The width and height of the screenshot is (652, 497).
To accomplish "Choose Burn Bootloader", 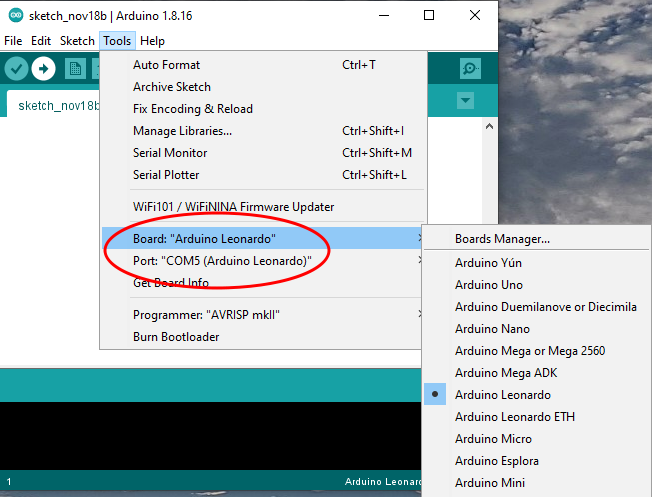I will point(263,337).
